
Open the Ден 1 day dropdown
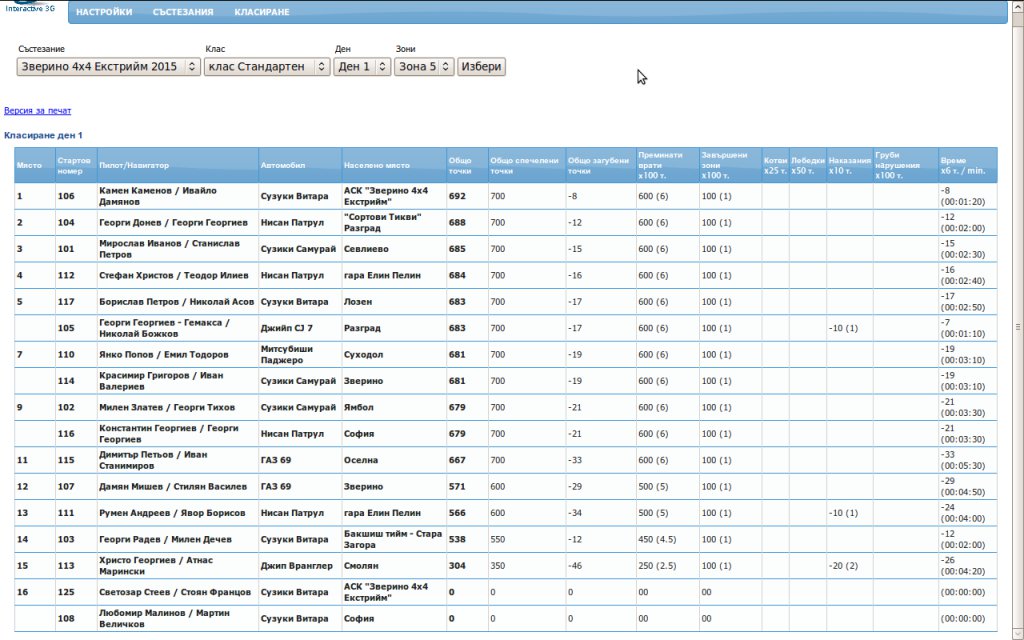[362, 67]
